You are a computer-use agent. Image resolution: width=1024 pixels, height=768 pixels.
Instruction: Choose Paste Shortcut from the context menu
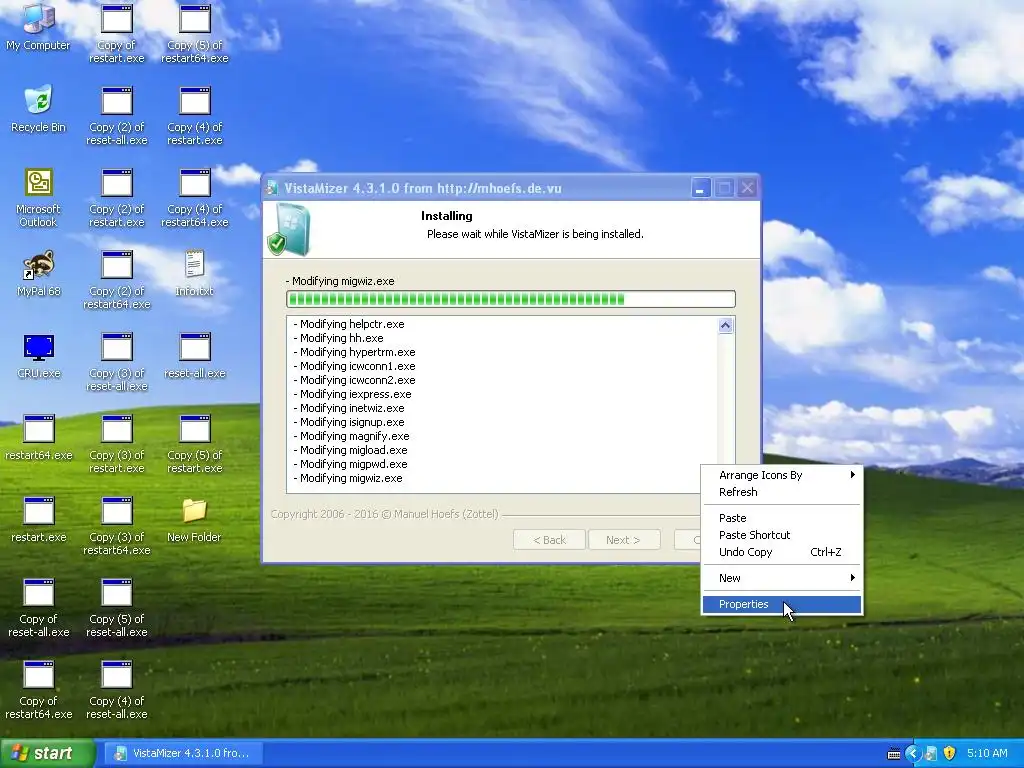tap(782, 535)
